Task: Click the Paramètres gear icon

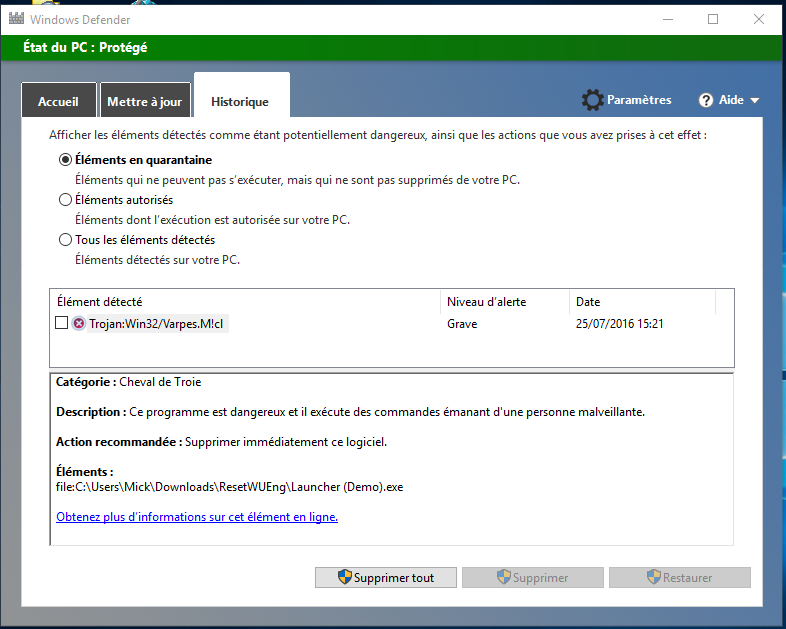Action: click(x=592, y=100)
